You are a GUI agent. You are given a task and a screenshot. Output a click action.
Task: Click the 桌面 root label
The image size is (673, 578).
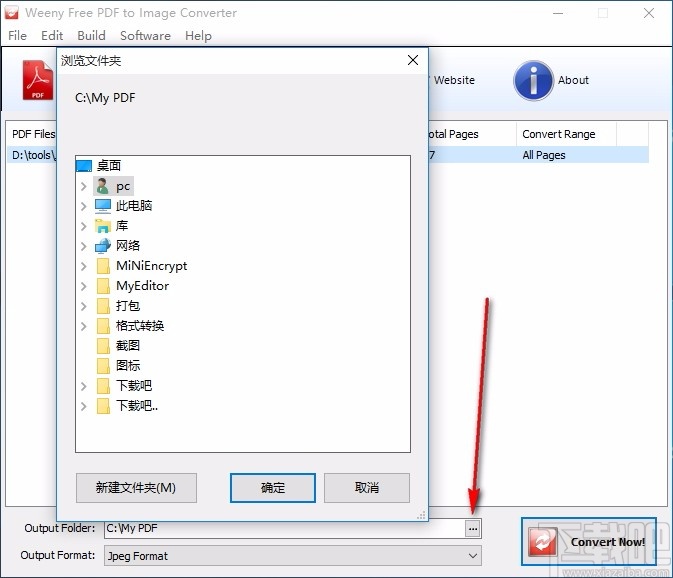coord(109,165)
